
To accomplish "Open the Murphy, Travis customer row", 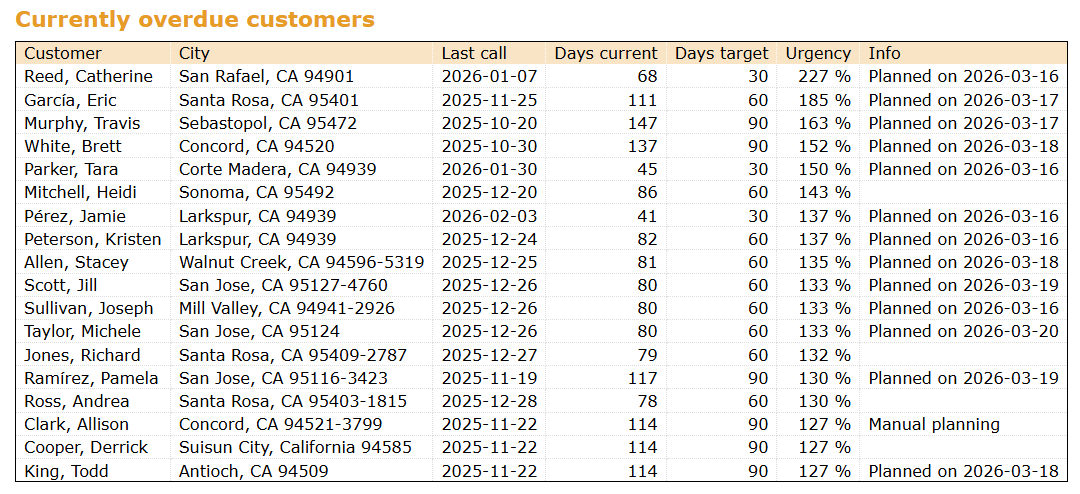I will click(x=82, y=123).
